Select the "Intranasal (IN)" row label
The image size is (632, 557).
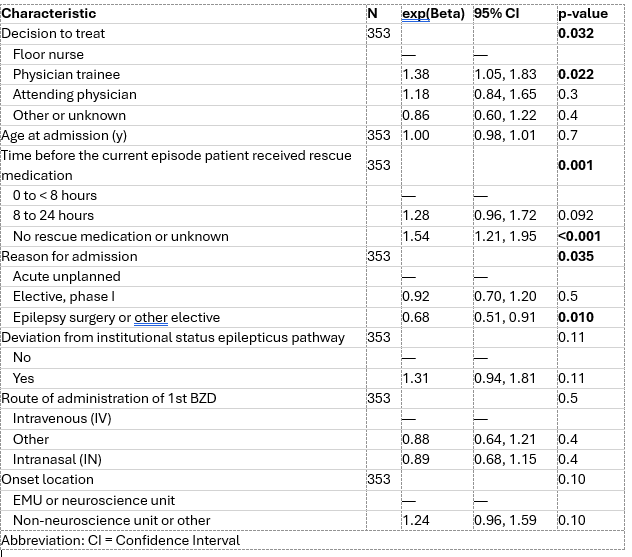pos(59,459)
